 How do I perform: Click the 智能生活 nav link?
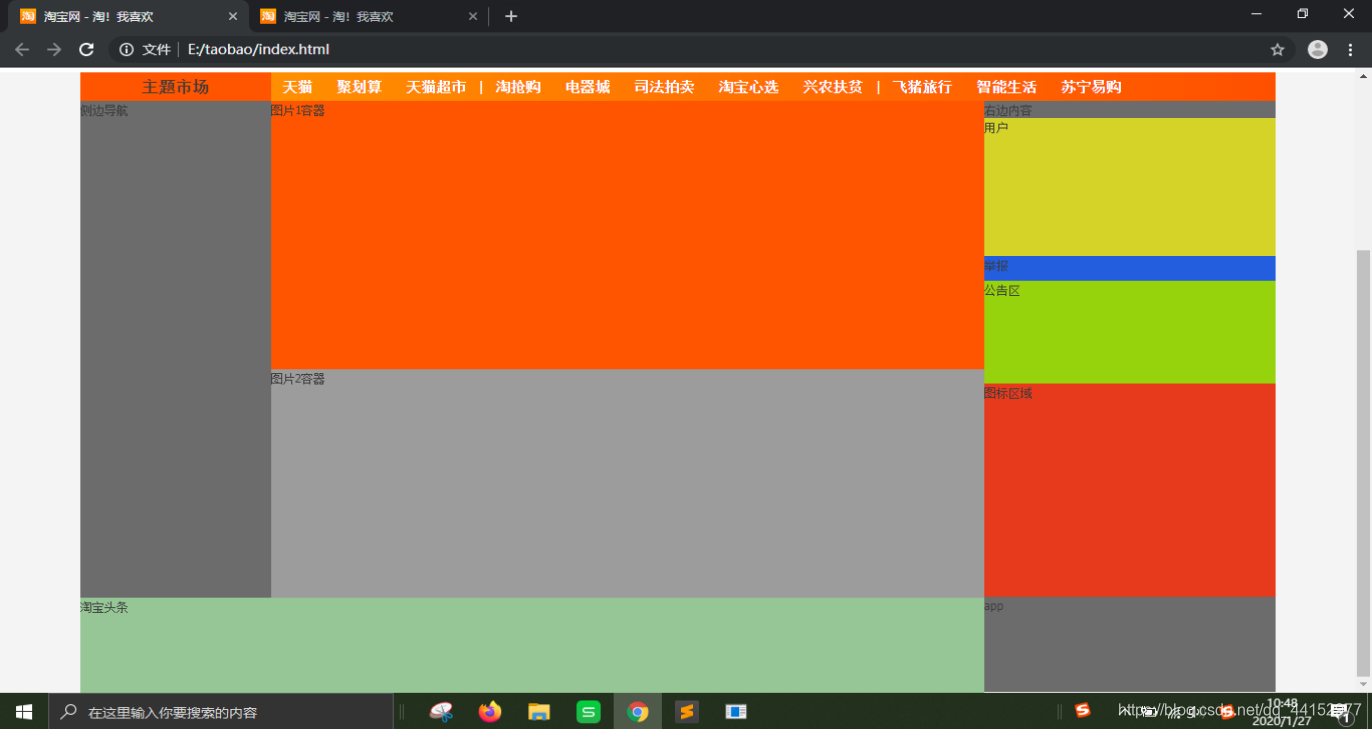click(1006, 87)
